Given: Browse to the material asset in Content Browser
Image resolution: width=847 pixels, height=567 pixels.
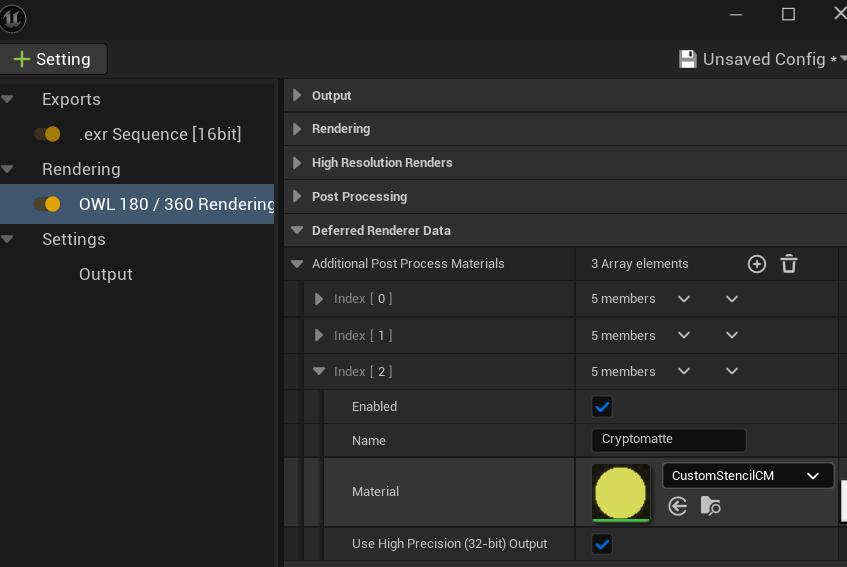Looking at the screenshot, I should [x=710, y=506].
